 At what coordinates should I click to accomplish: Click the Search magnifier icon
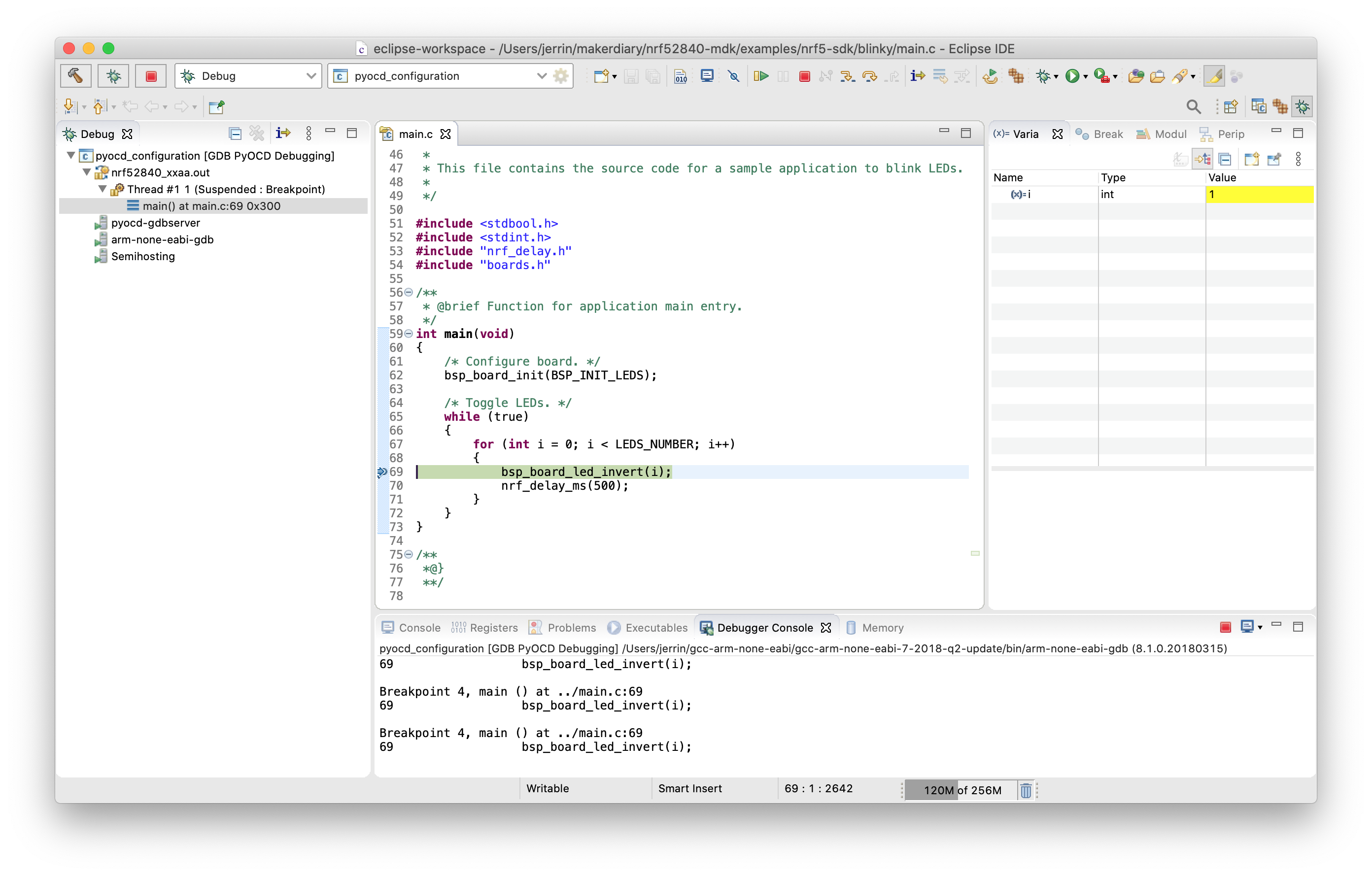point(1193,106)
